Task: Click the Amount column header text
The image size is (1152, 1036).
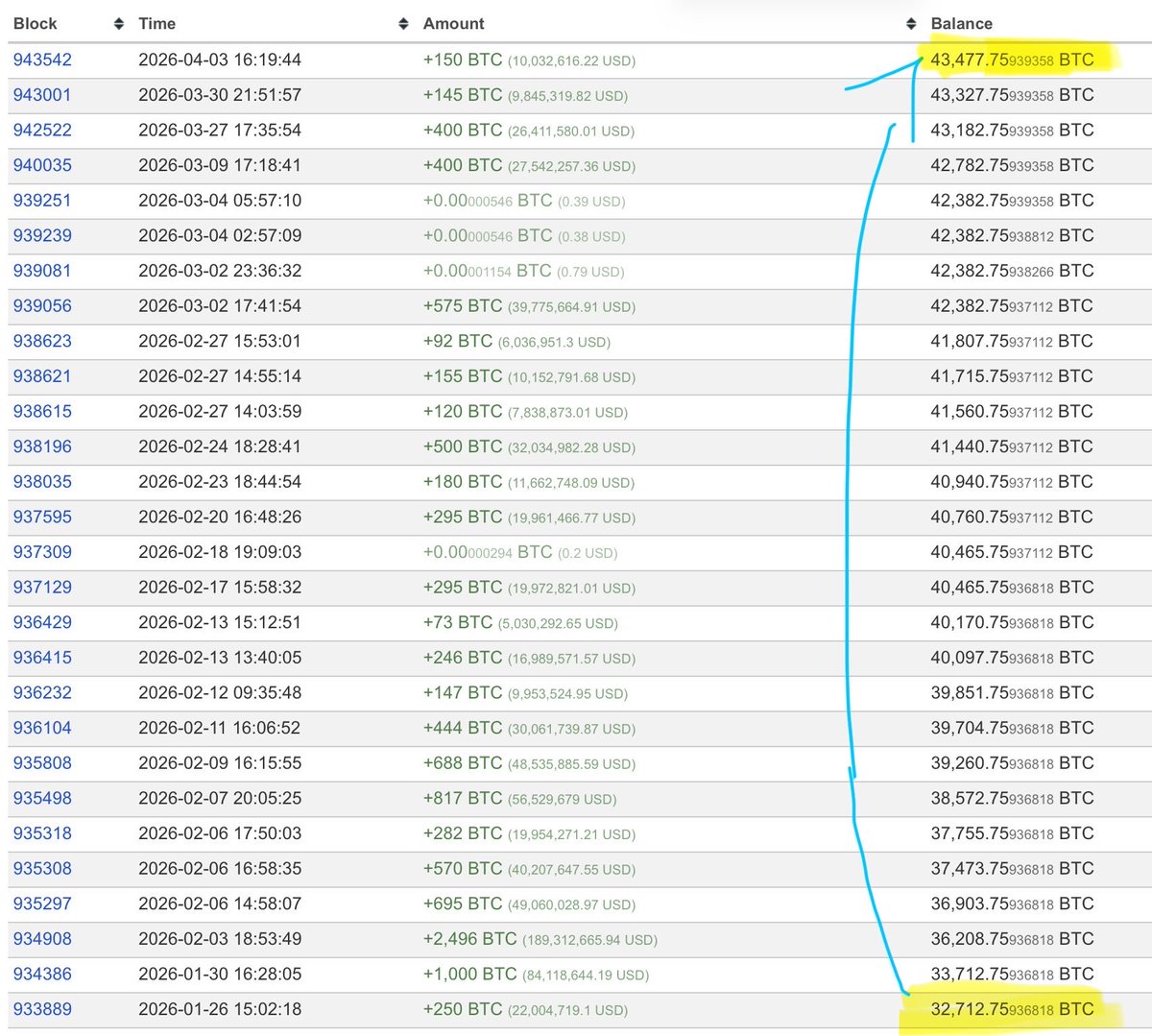Action: point(453,24)
